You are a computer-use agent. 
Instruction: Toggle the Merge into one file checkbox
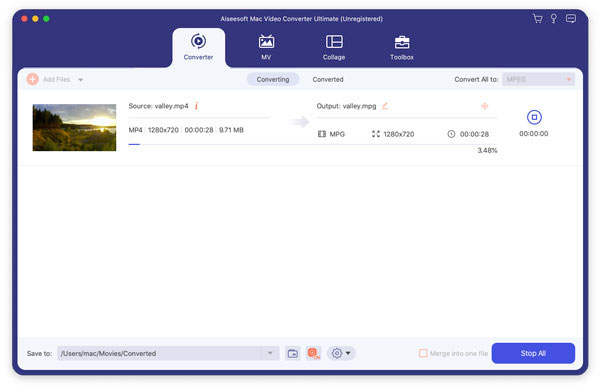423,353
